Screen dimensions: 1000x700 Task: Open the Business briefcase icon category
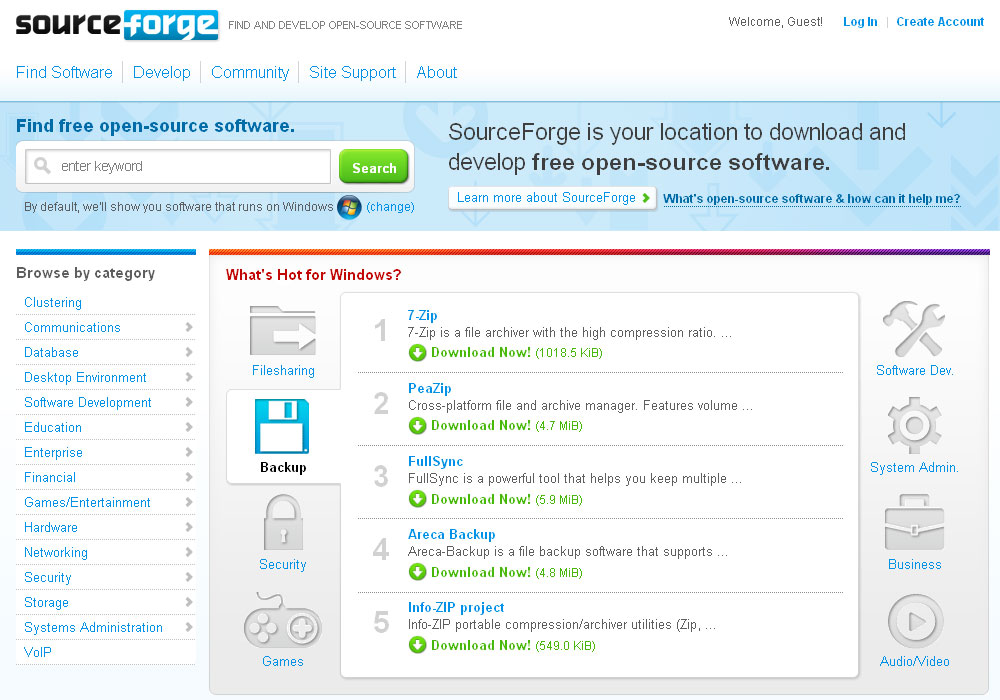[914, 524]
